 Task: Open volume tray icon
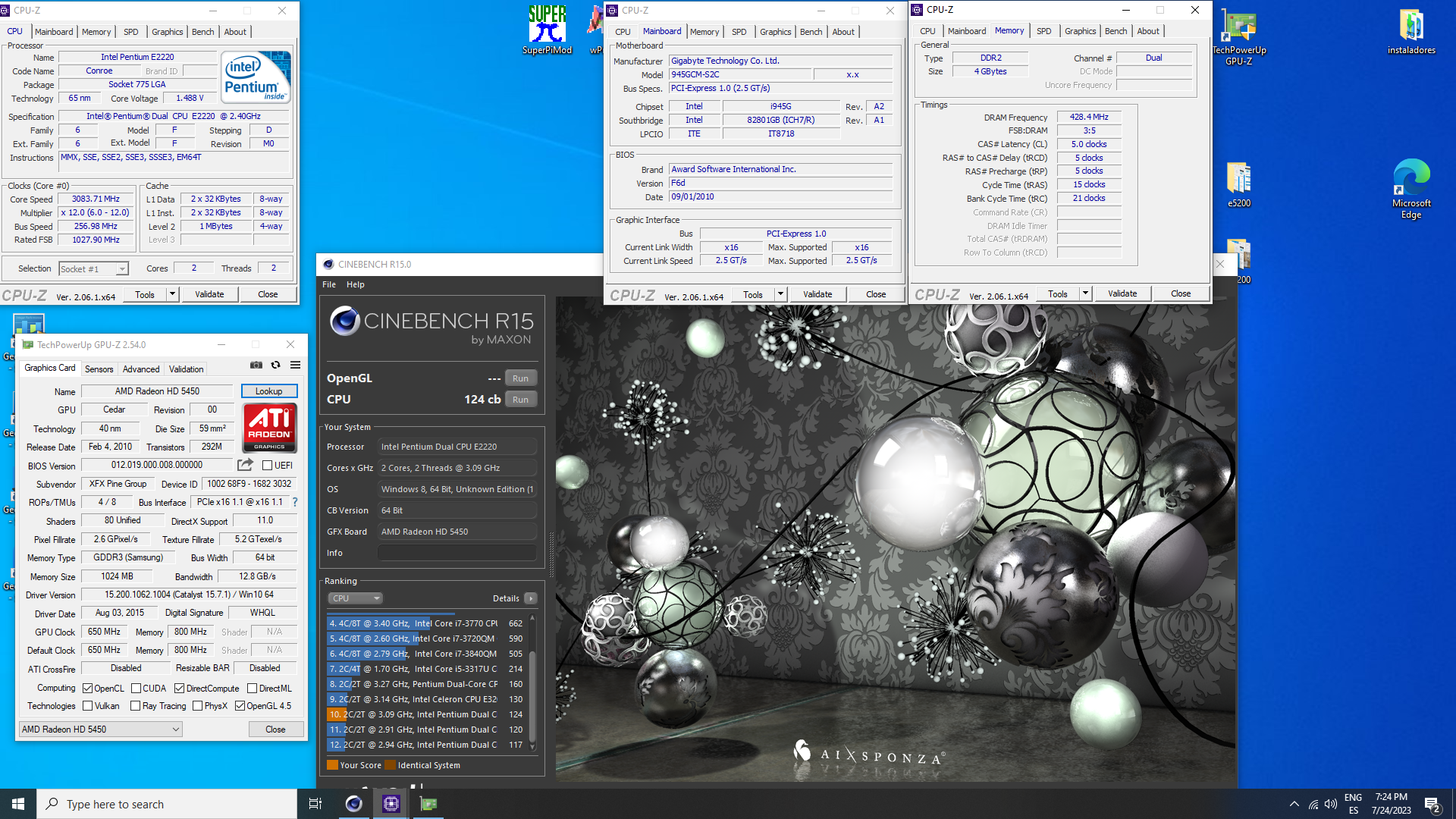coord(1331,805)
